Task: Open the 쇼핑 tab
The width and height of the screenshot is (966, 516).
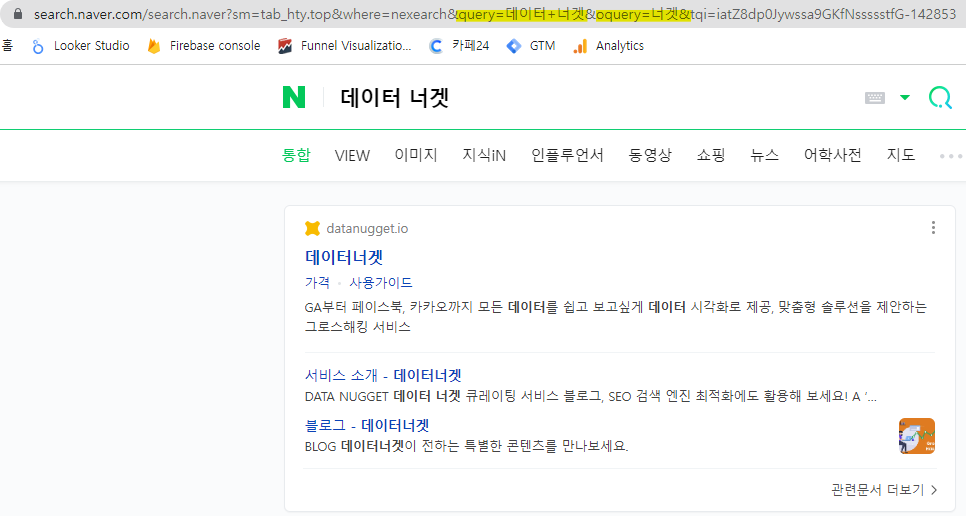Action: (x=711, y=155)
